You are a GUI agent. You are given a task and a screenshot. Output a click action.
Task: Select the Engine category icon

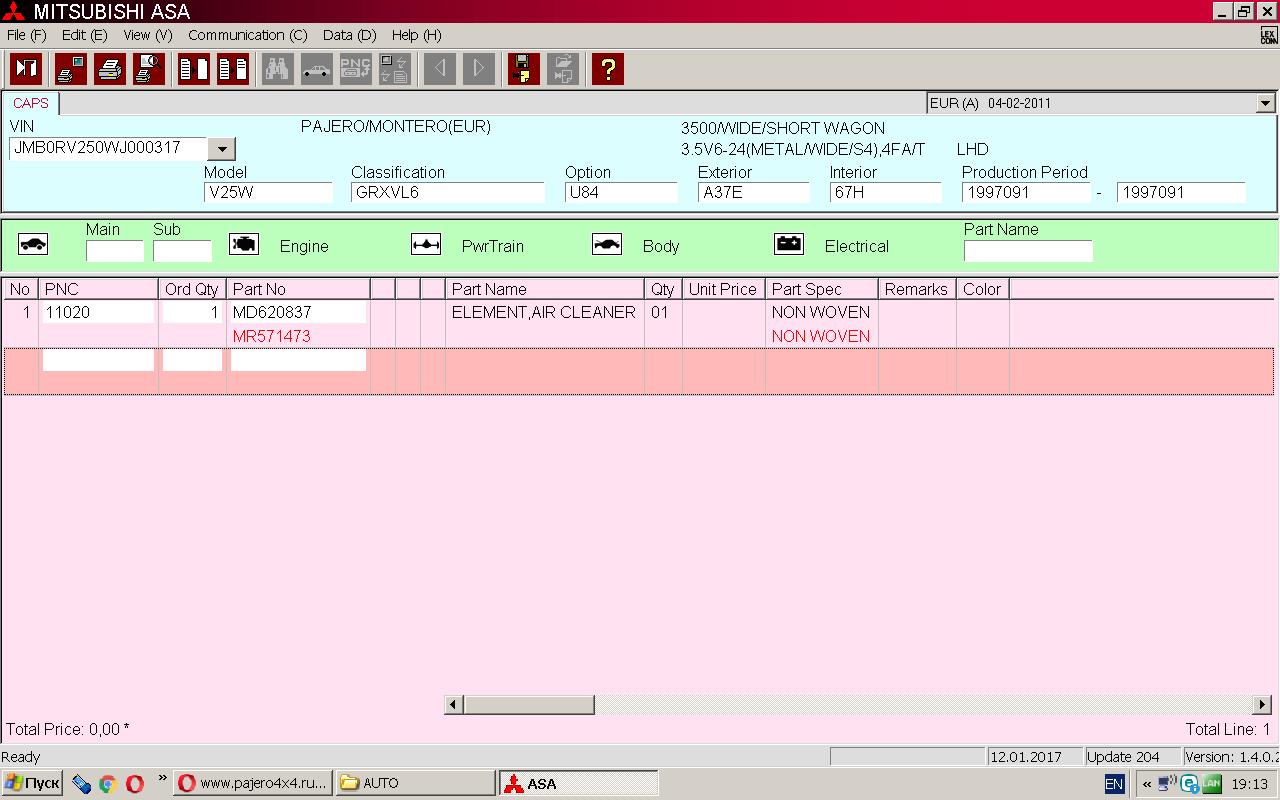pyautogui.click(x=244, y=245)
